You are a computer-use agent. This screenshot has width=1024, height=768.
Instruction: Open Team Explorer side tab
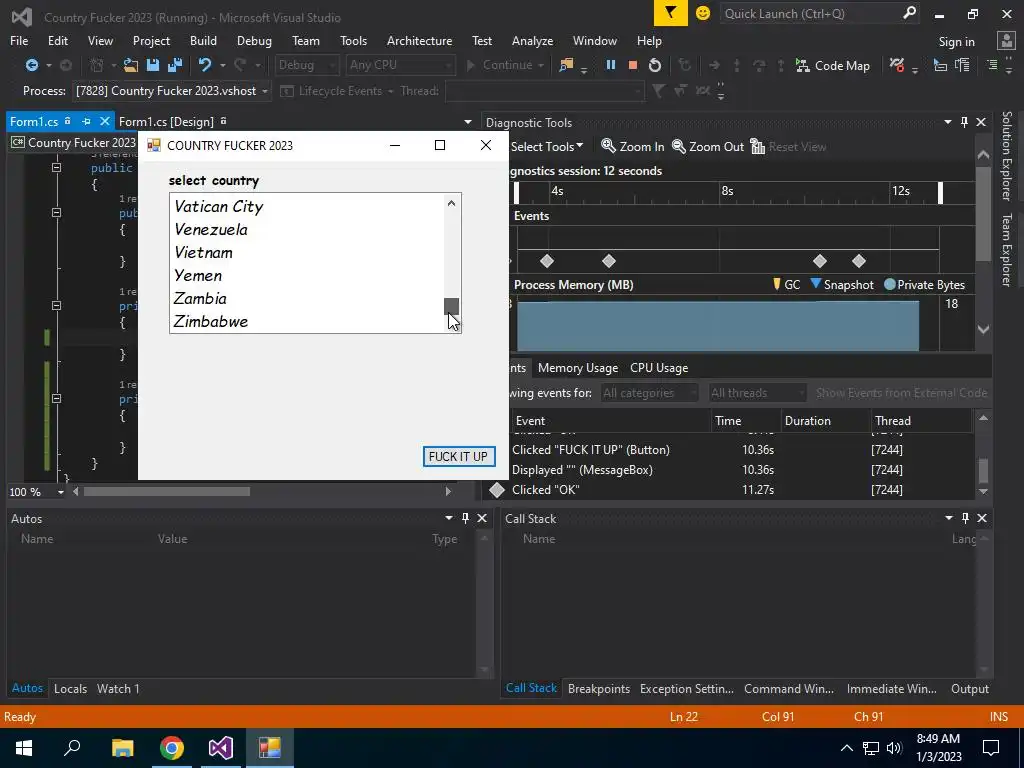pos(1006,249)
